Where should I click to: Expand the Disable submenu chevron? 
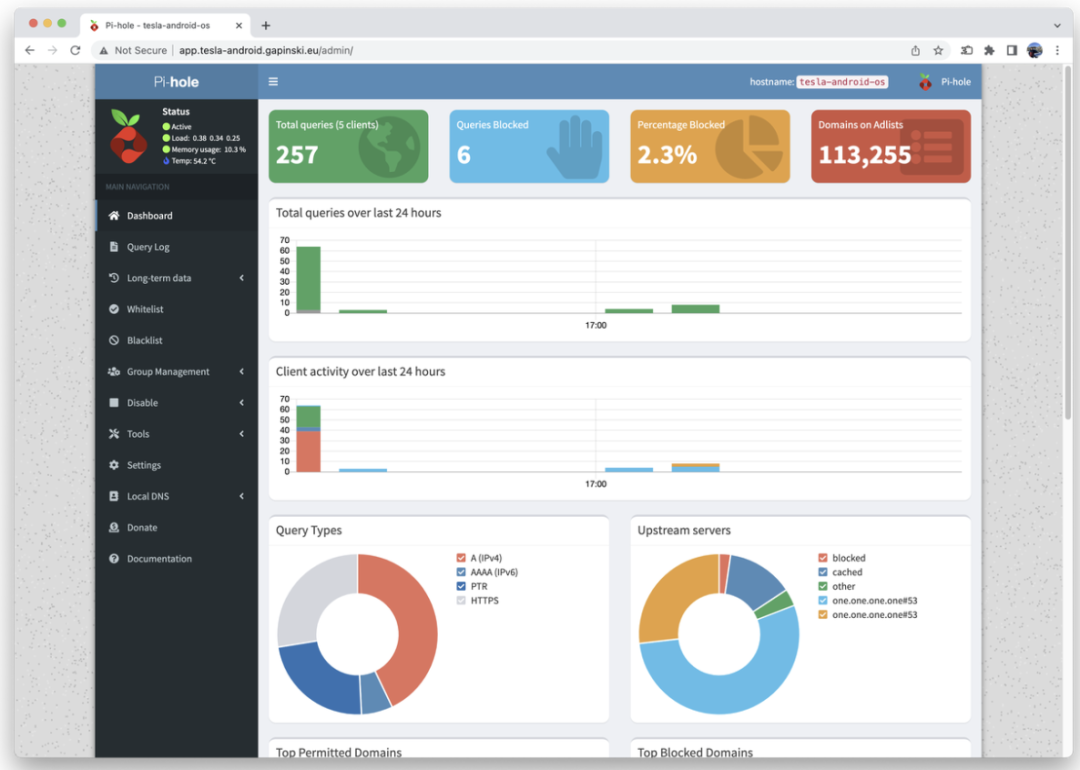click(x=242, y=402)
